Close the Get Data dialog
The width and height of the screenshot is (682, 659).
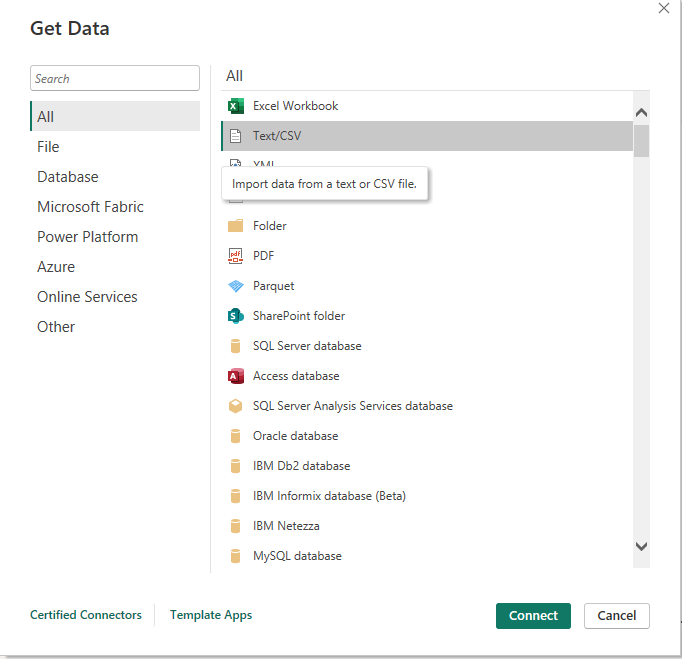pyautogui.click(x=664, y=8)
